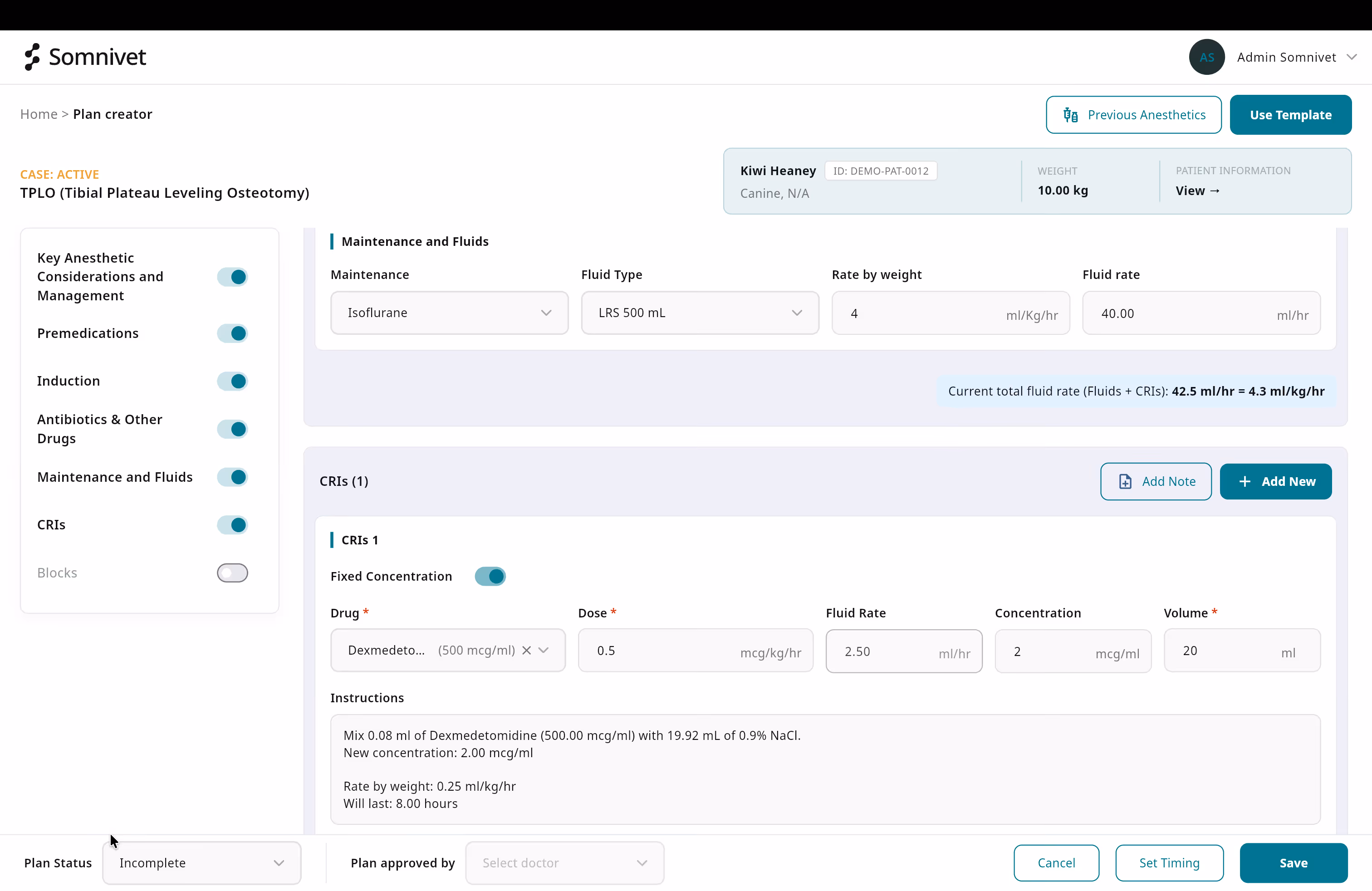The width and height of the screenshot is (1372, 891).
Task: Click the syringe icon on Previous Anesthetics
Action: (1071, 114)
